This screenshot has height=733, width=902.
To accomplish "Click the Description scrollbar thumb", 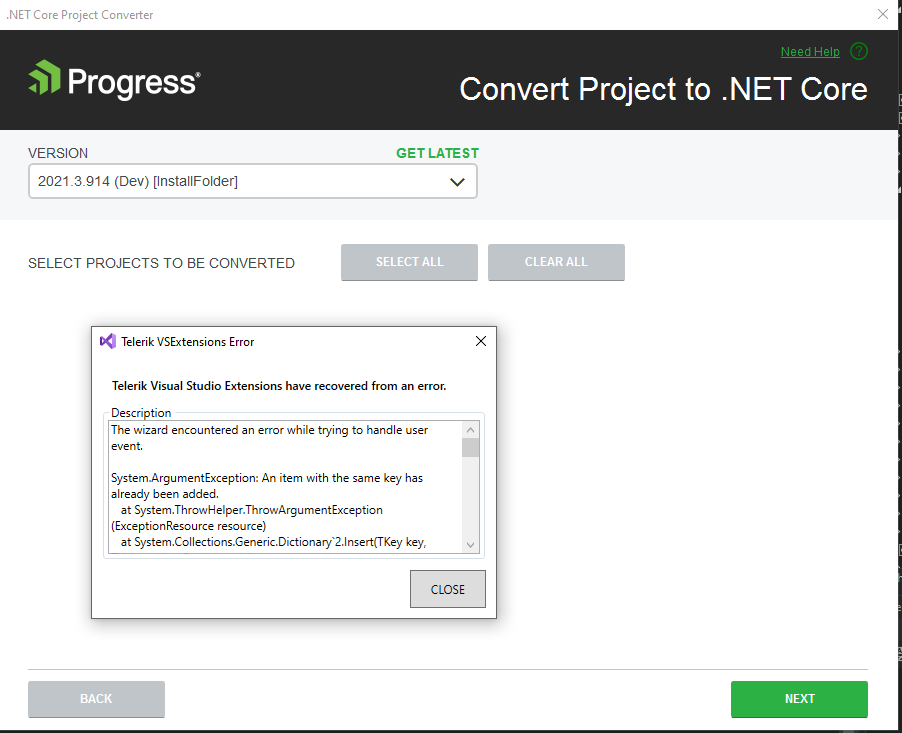I will tap(470, 447).
